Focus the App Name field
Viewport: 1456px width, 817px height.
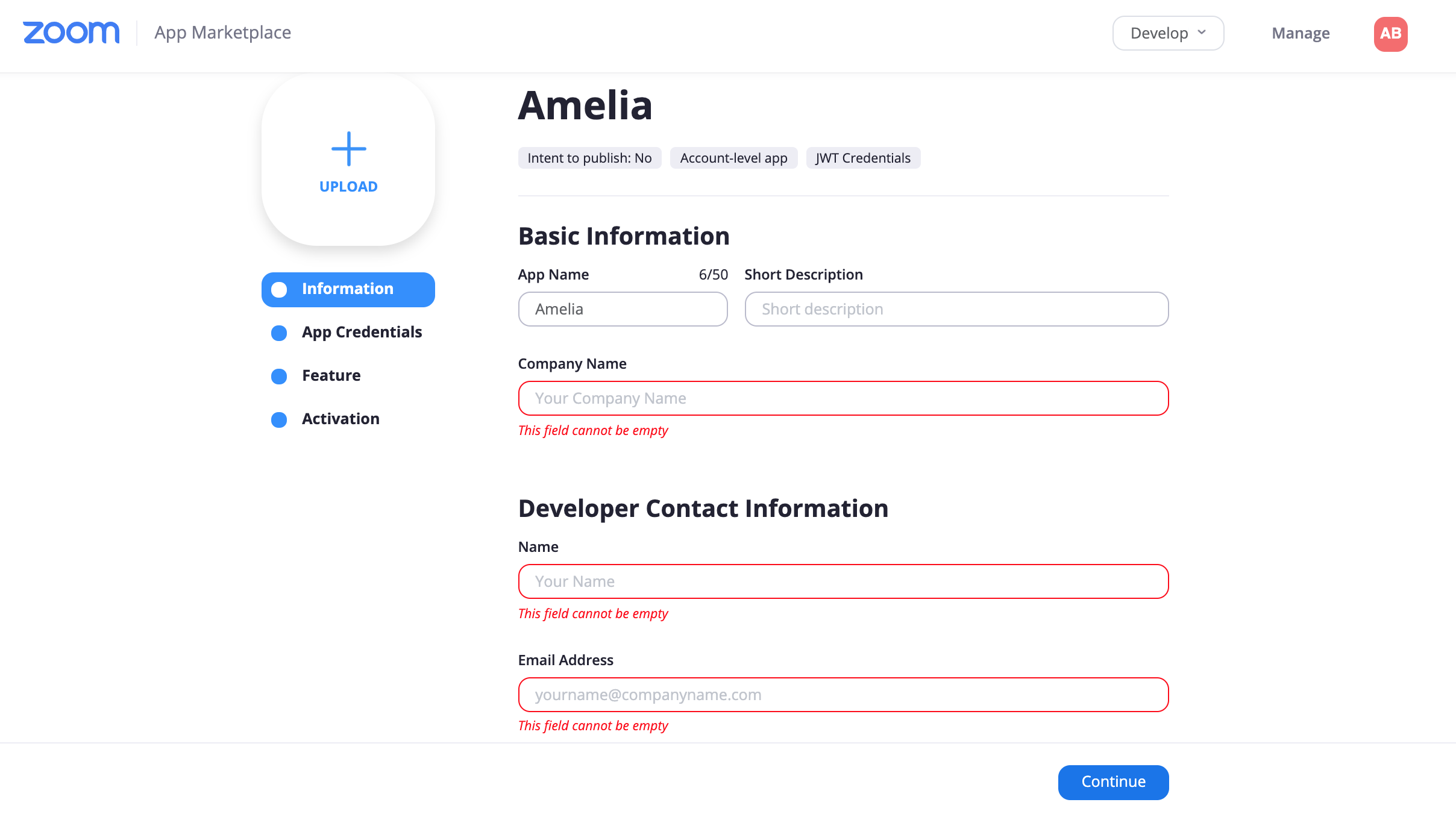pyautogui.click(x=623, y=309)
